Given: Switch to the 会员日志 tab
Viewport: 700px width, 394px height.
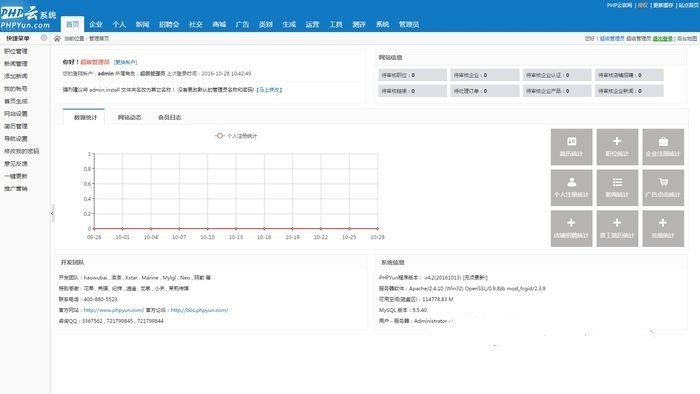Looking at the screenshot, I should click(x=170, y=117).
